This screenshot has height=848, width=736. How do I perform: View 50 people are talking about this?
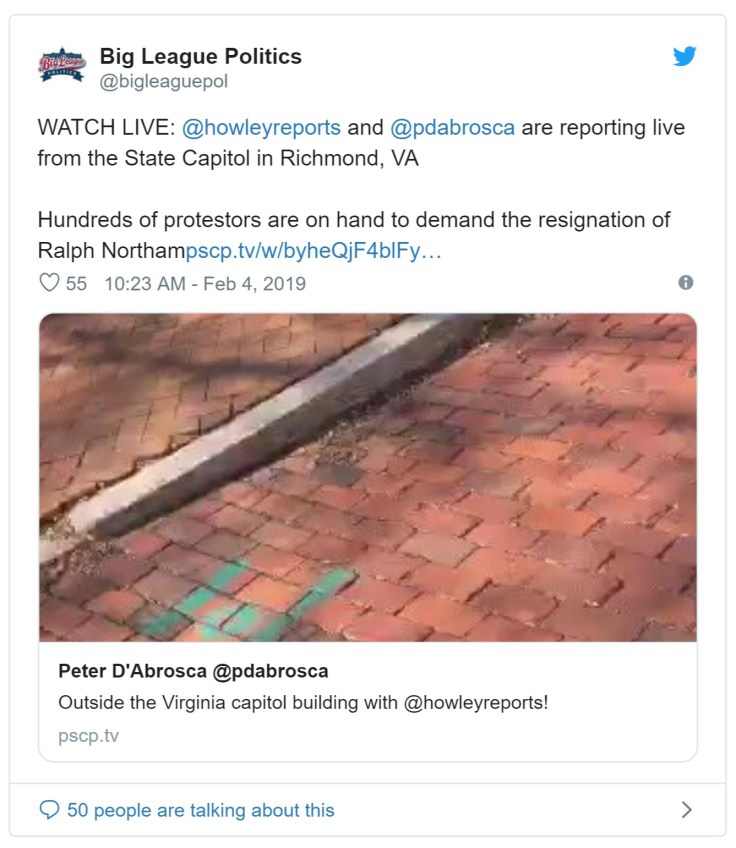[x=201, y=810]
